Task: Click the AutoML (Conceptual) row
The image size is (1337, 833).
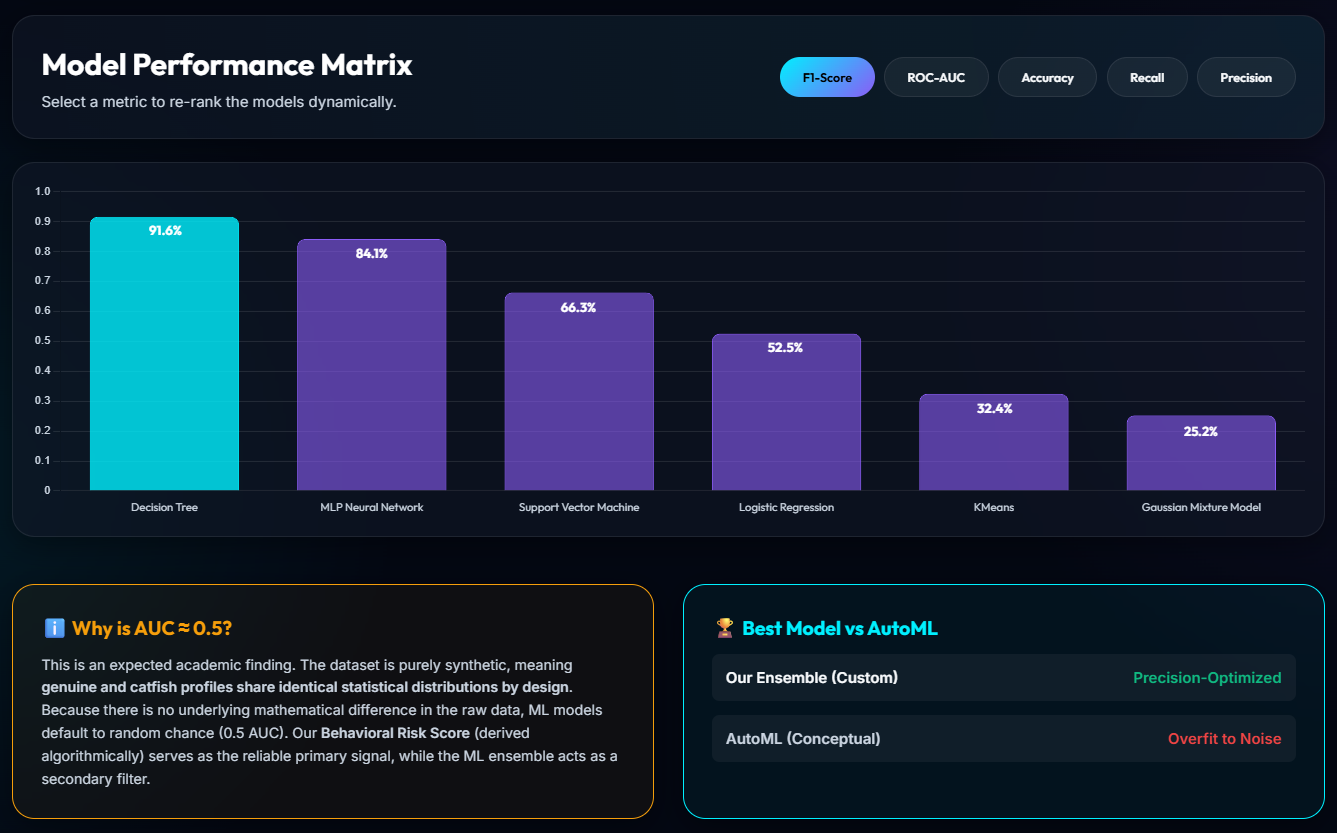Action: tap(1003, 739)
